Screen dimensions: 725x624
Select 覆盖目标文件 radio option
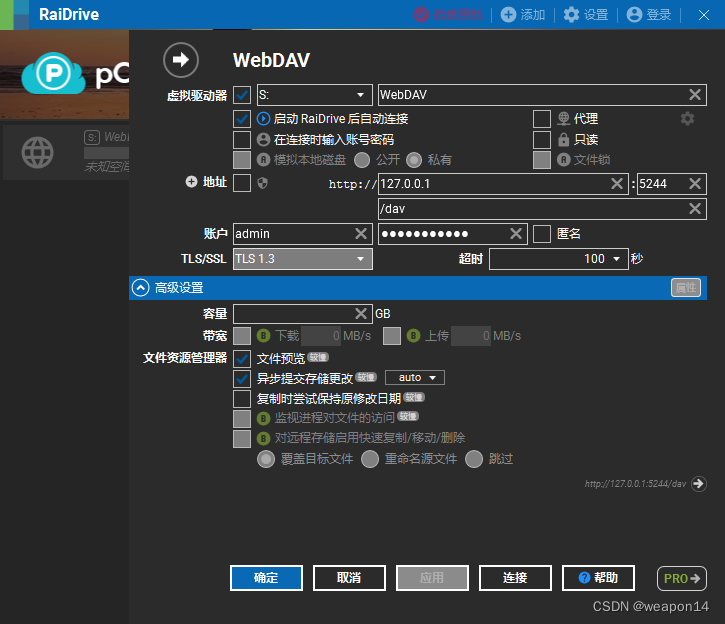266,459
